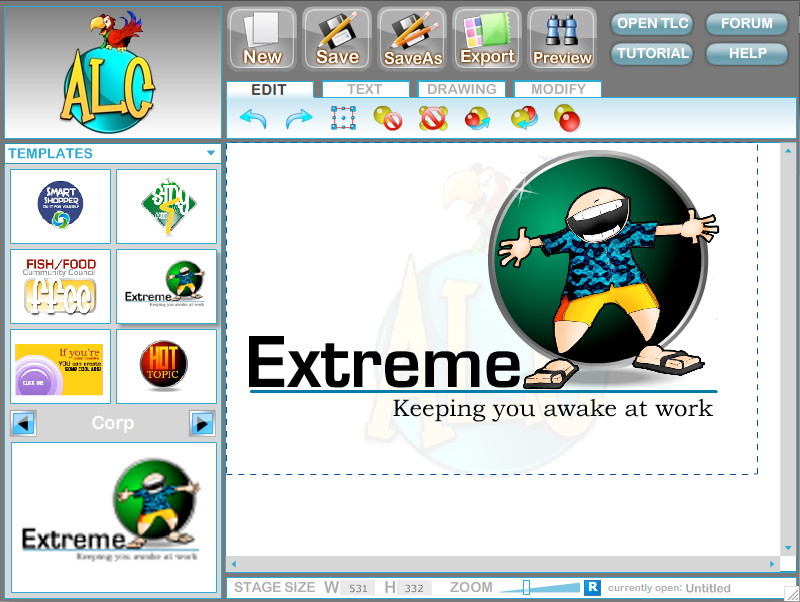Select the Fish/Food Community Council template

tap(60, 286)
